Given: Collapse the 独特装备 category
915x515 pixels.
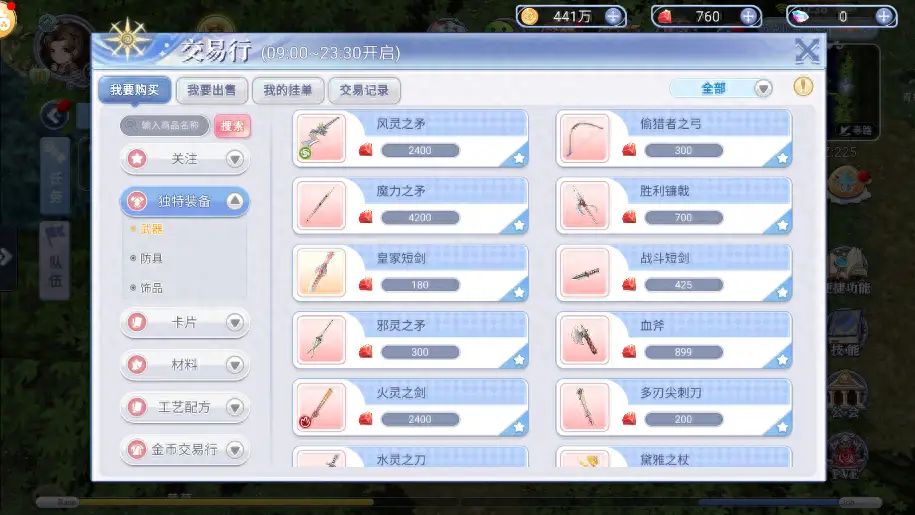Looking at the screenshot, I should coord(185,201).
